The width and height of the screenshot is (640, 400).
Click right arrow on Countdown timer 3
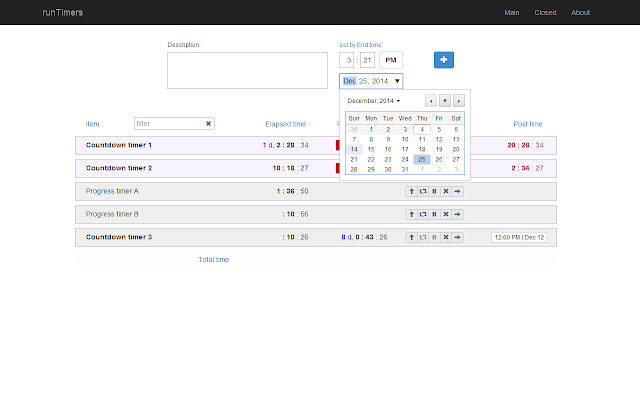click(x=457, y=237)
